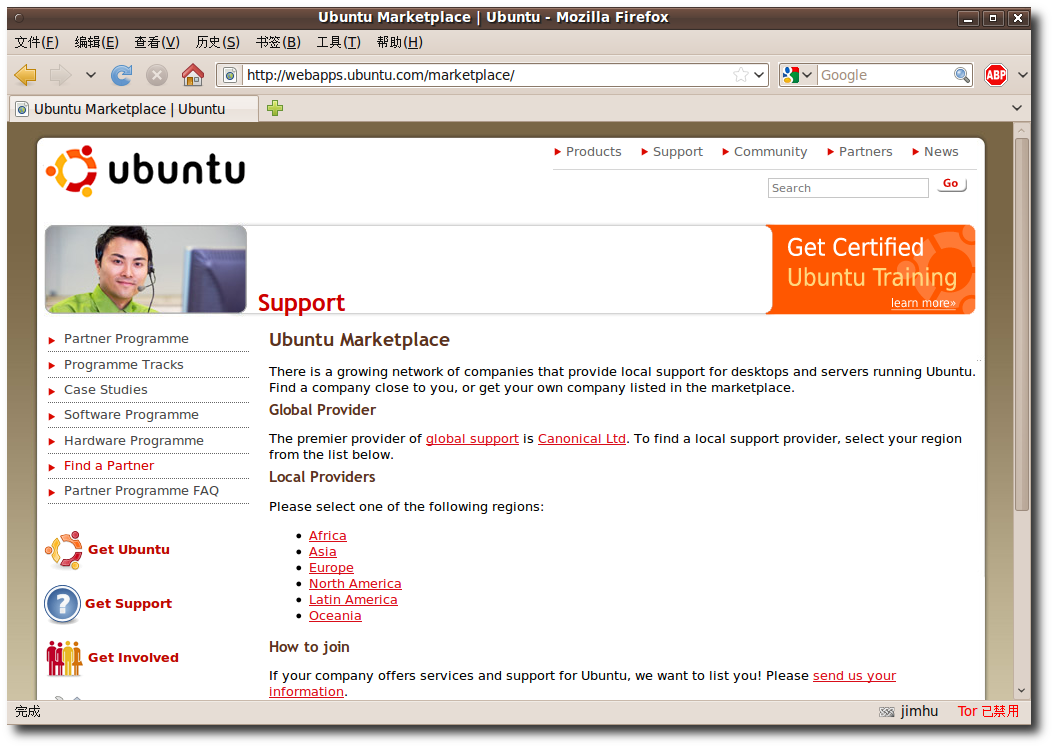Follow the global support link
The image size is (1054, 748).
[x=472, y=439]
